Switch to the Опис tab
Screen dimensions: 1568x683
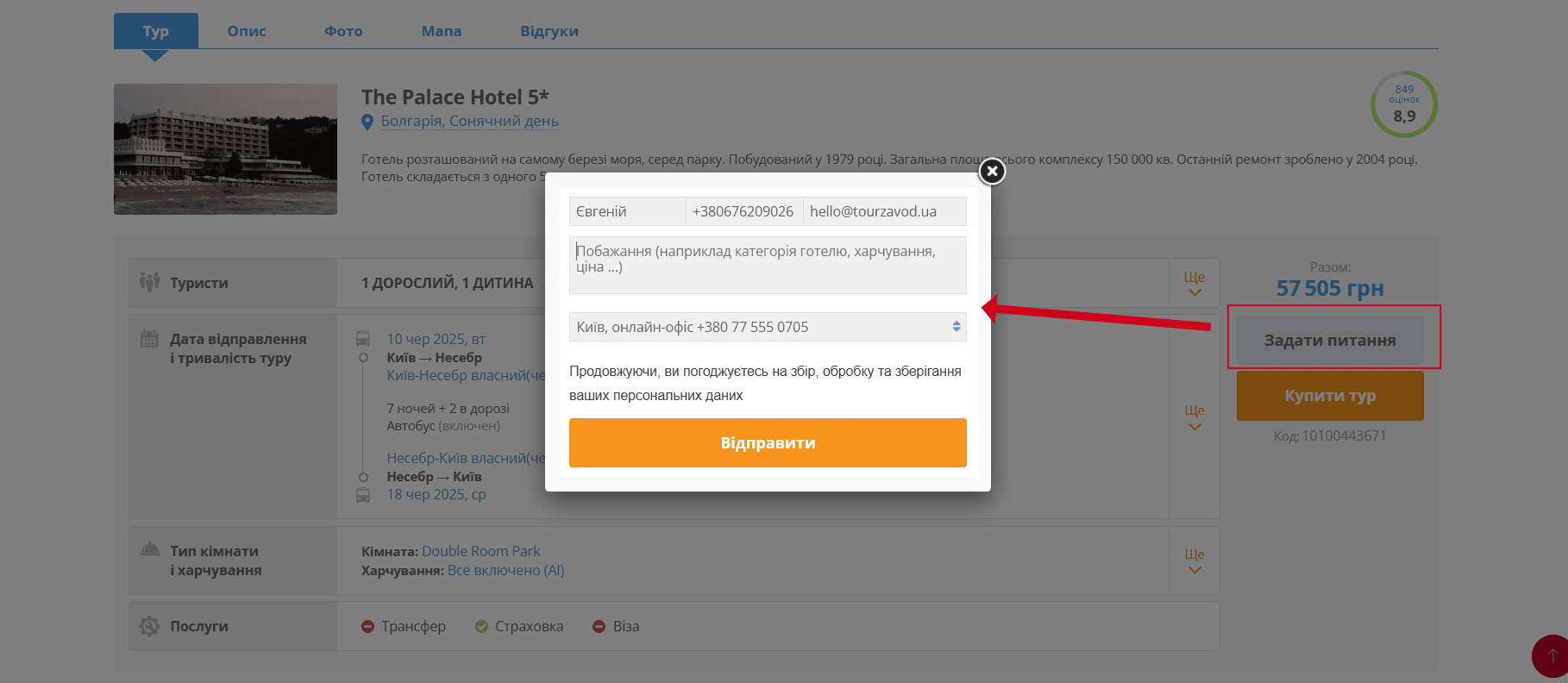click(247, 31)
